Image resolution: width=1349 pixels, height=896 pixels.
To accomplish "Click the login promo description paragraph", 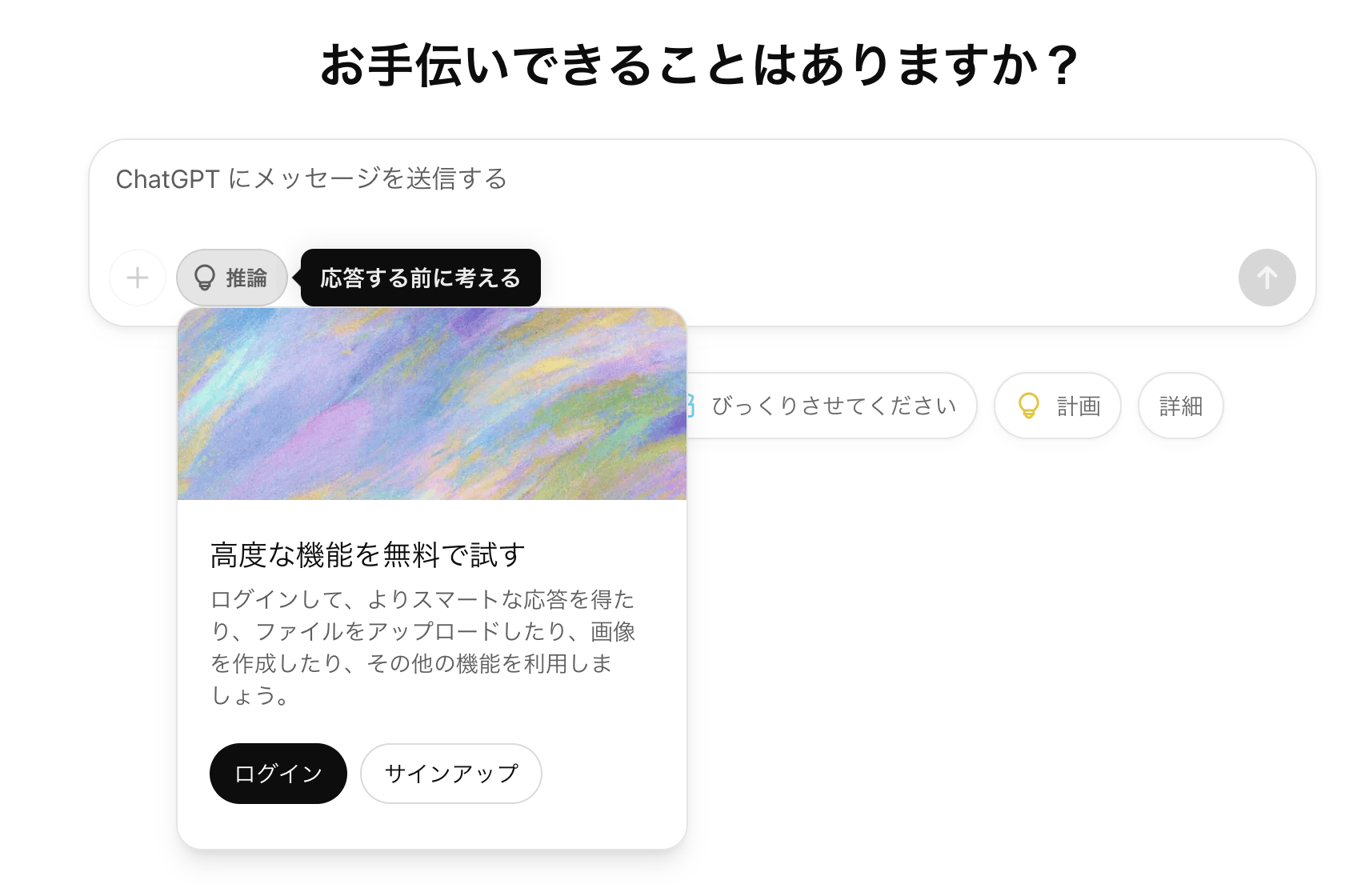I will (x=422, y=647).
